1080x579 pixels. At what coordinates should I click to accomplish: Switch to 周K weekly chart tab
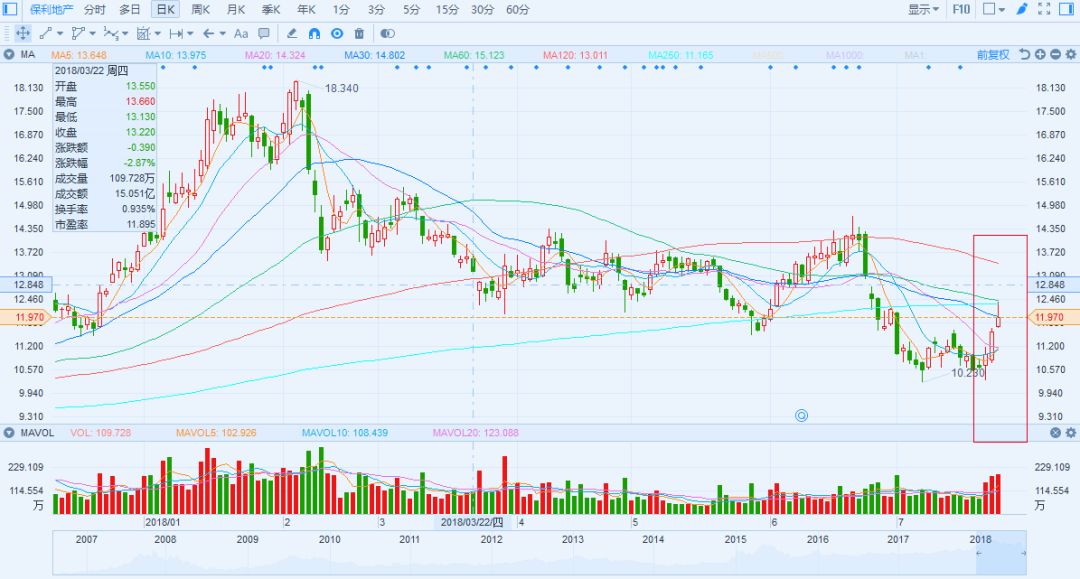(200, 10)
